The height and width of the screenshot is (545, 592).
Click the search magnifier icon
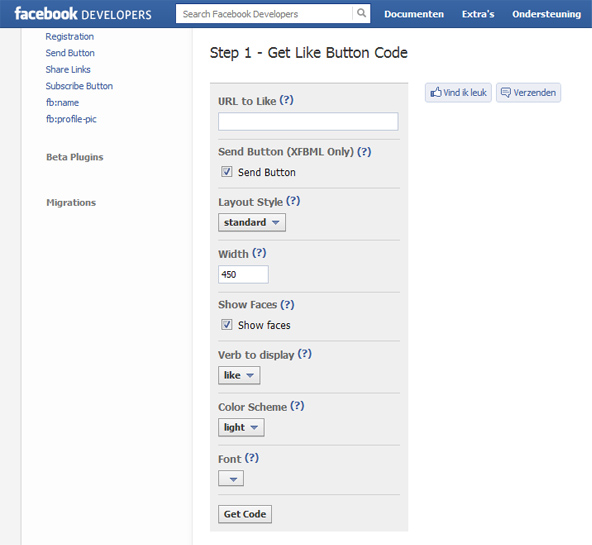click(361, 14)
